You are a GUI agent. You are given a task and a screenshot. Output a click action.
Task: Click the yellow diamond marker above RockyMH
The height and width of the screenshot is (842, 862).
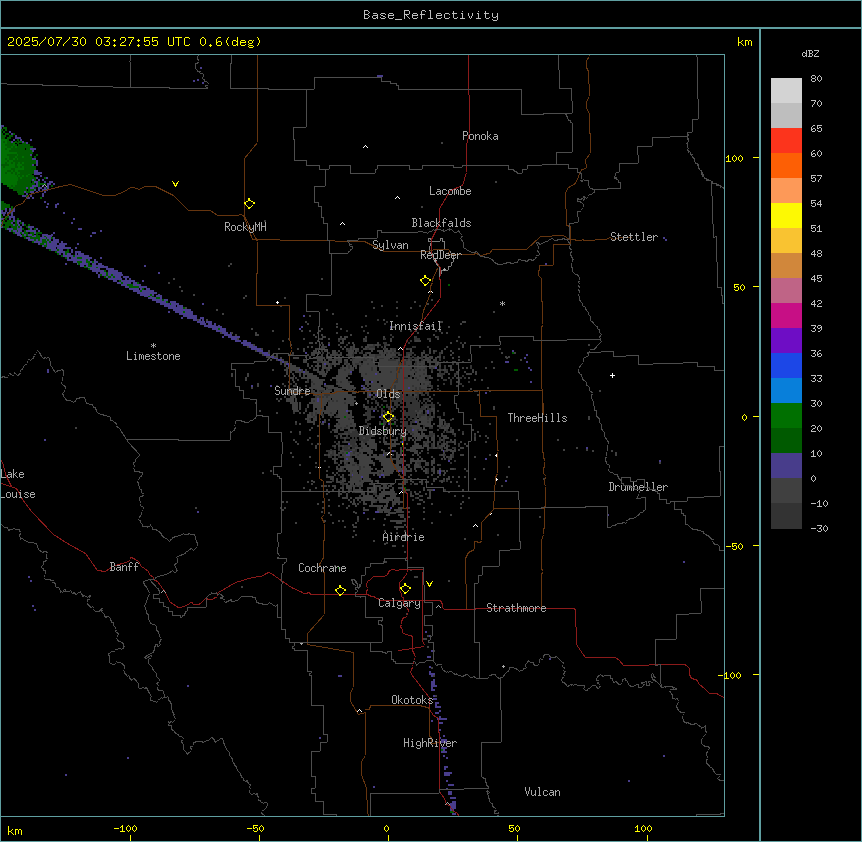click(x=249, y=204)
